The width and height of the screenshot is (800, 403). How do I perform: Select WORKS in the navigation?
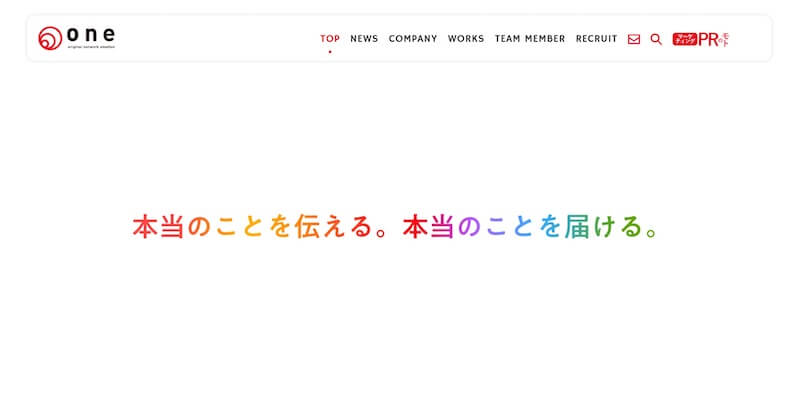tap(466, 39)
